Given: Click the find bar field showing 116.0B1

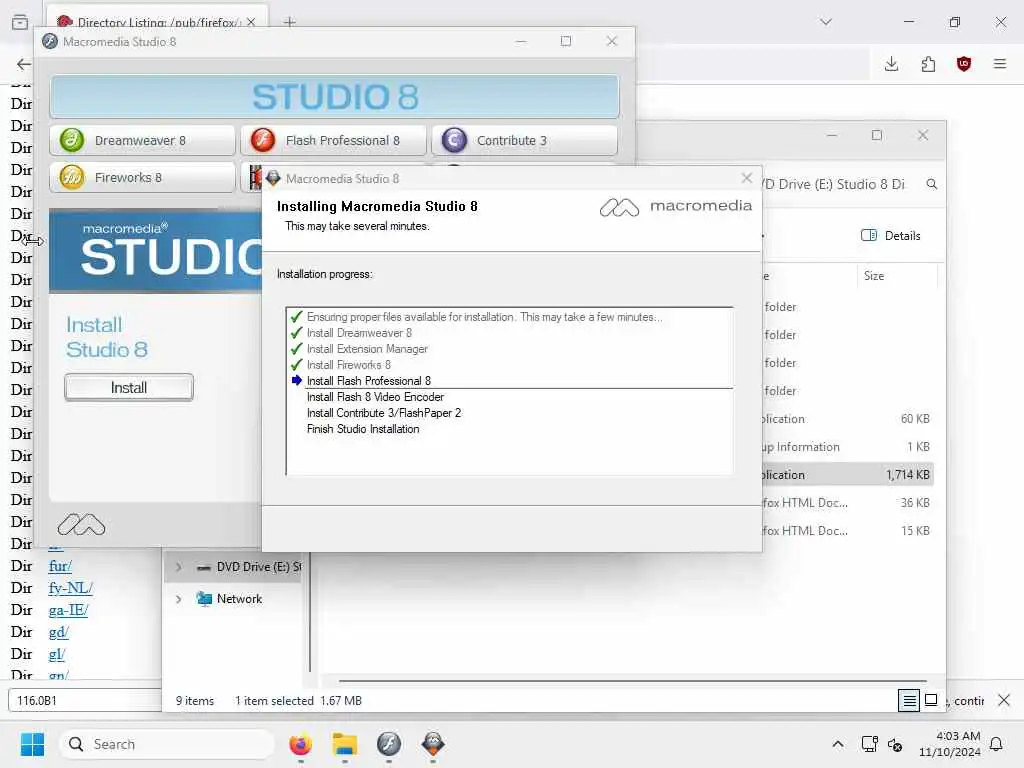Looking at the screenshot, I should (x=85, y=701).
